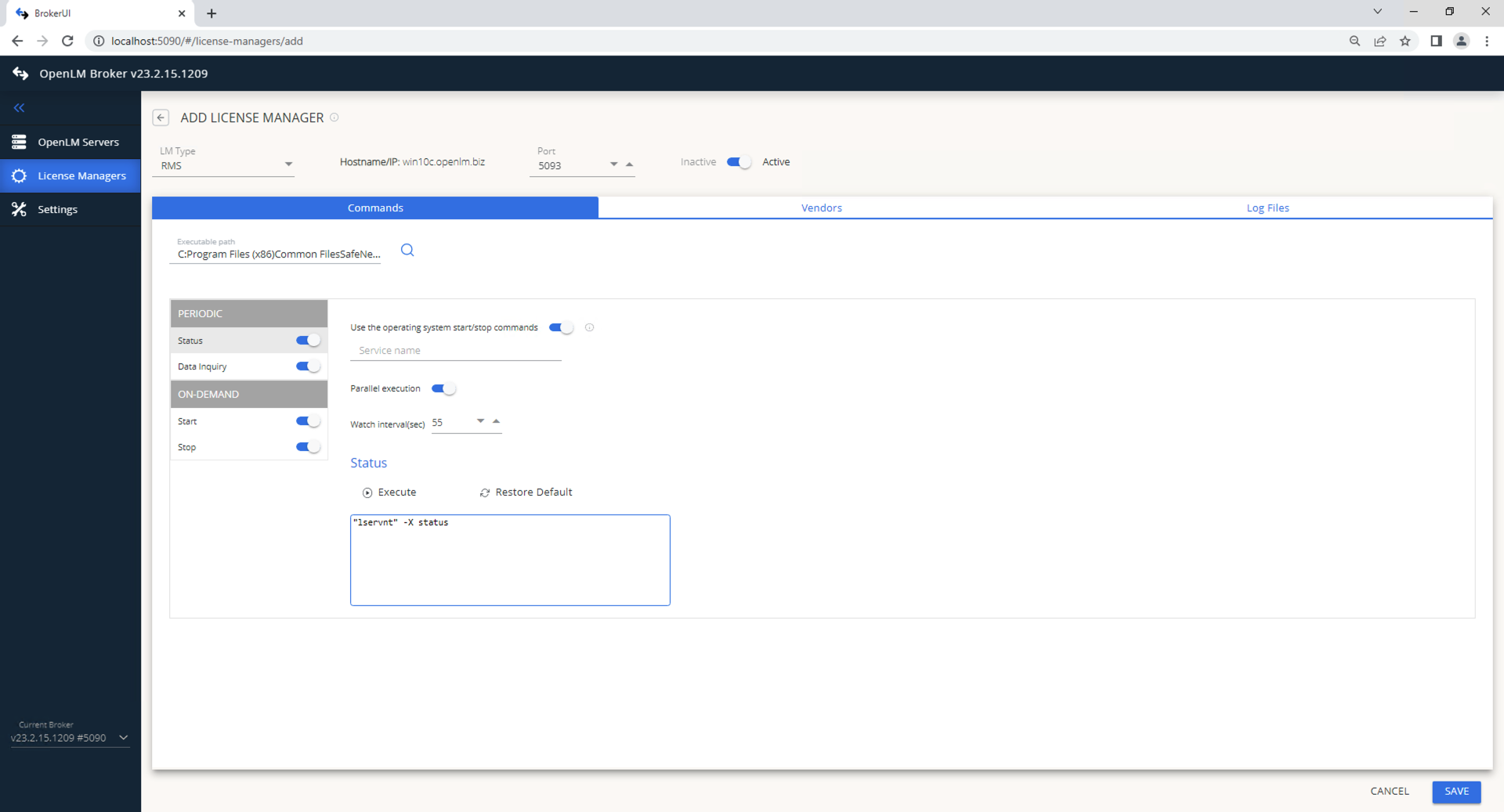Bookmark this page with the star icon
The width and height of the screenshot is (1504, 812).
(x=1405, y=41)
